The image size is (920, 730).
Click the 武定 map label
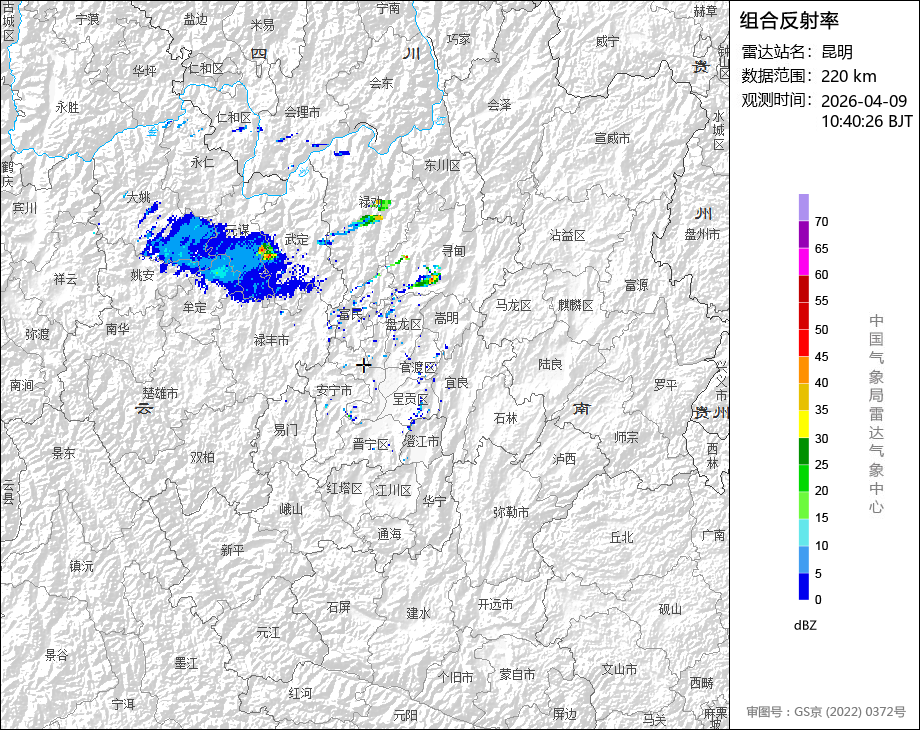coord(296,239)
